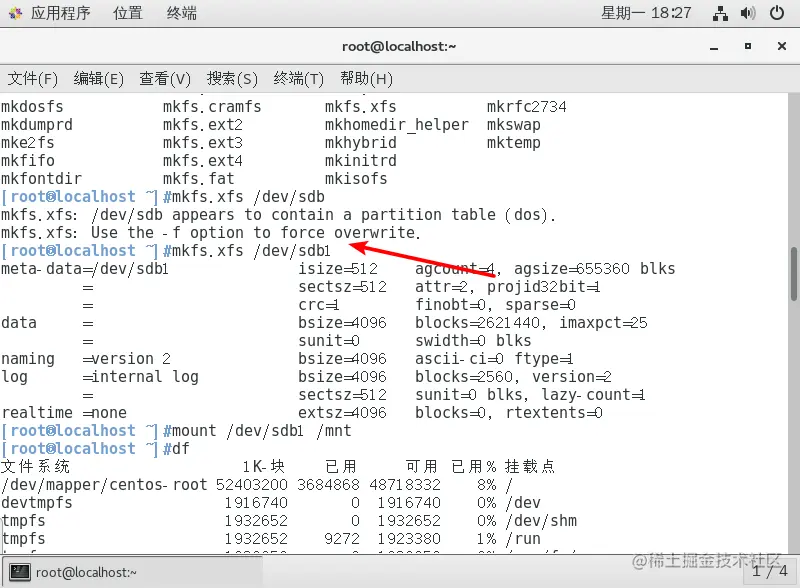The width and height of the screenshot is (800, 588).
Task: Click the column header 挂载点
Action: [530, 467]
